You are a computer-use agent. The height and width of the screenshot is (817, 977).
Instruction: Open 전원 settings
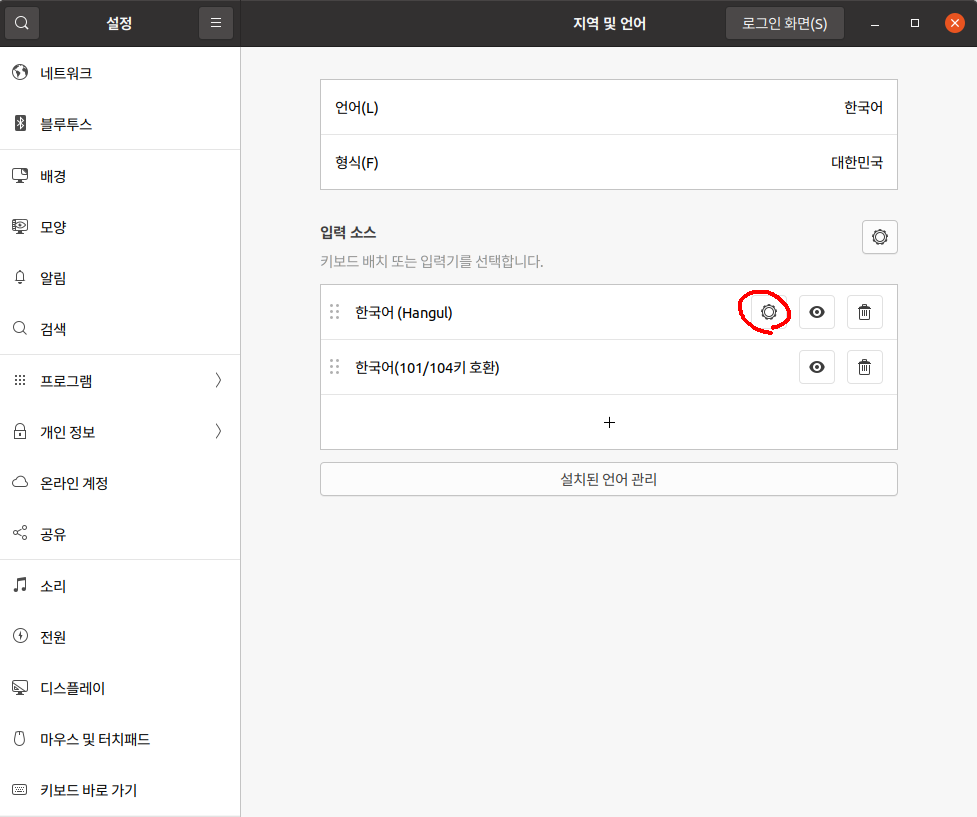[x=120, y=637]
